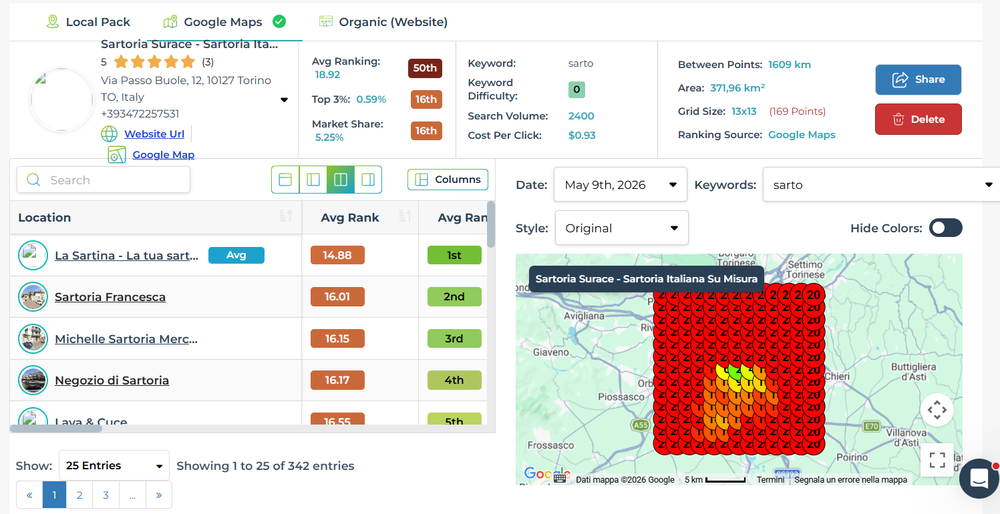
Task: Open Michelle Sartoria Merc... listing
Action: click(126, 339)
